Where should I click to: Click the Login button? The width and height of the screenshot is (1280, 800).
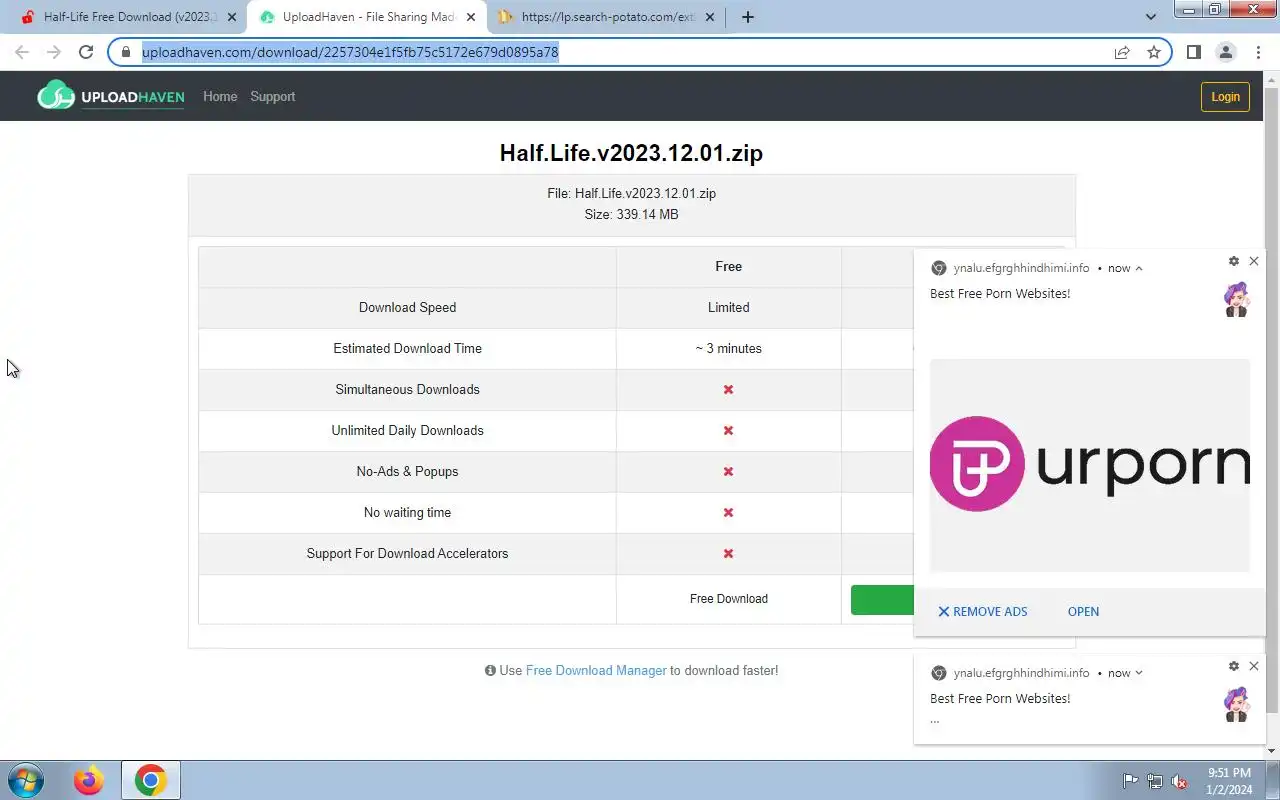1225,96
